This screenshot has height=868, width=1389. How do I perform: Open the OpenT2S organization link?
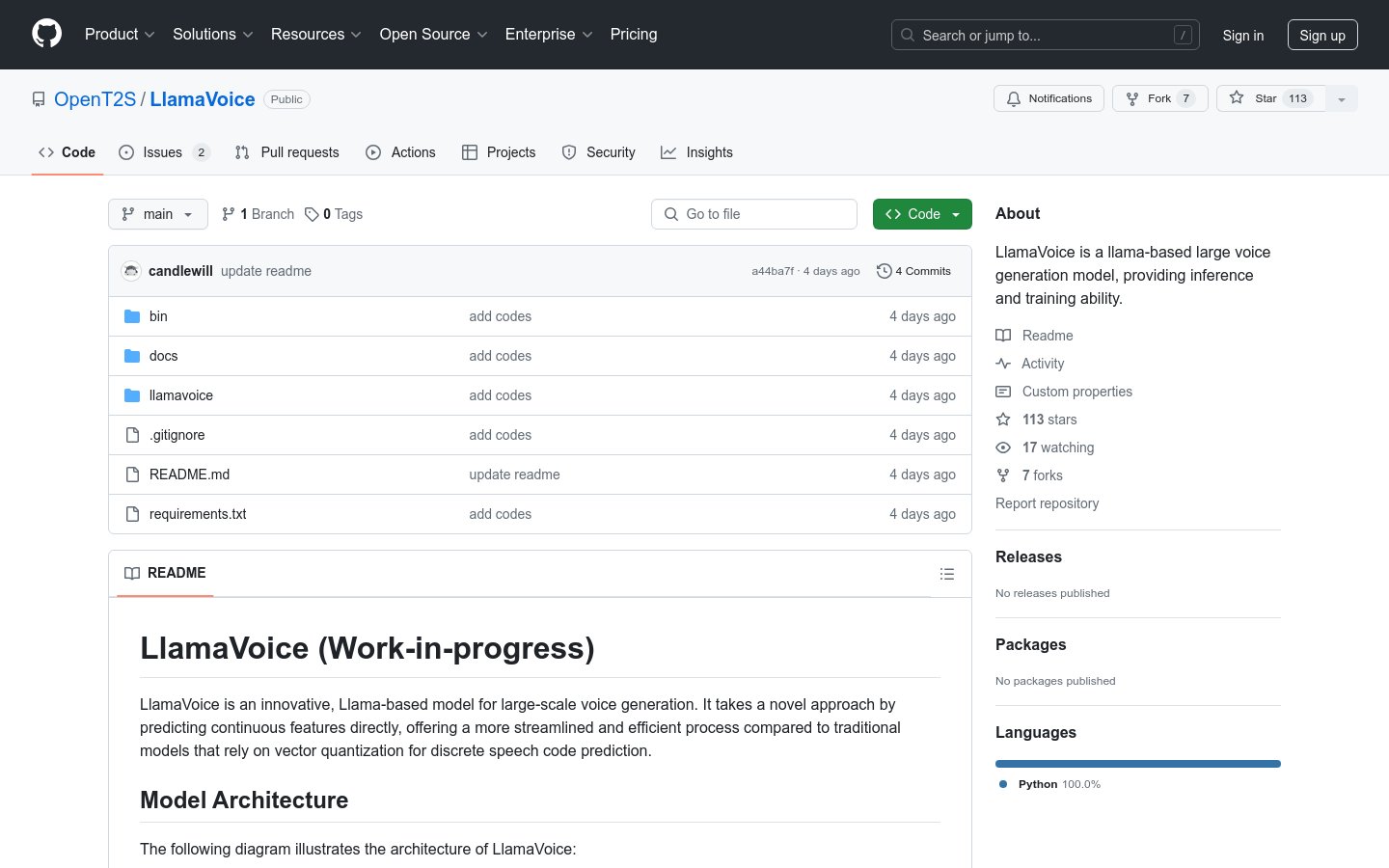(95, 99)
